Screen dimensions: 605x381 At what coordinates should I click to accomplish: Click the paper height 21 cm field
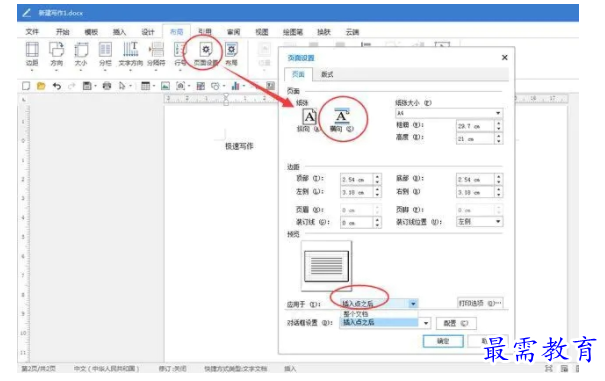click(475, 139)
